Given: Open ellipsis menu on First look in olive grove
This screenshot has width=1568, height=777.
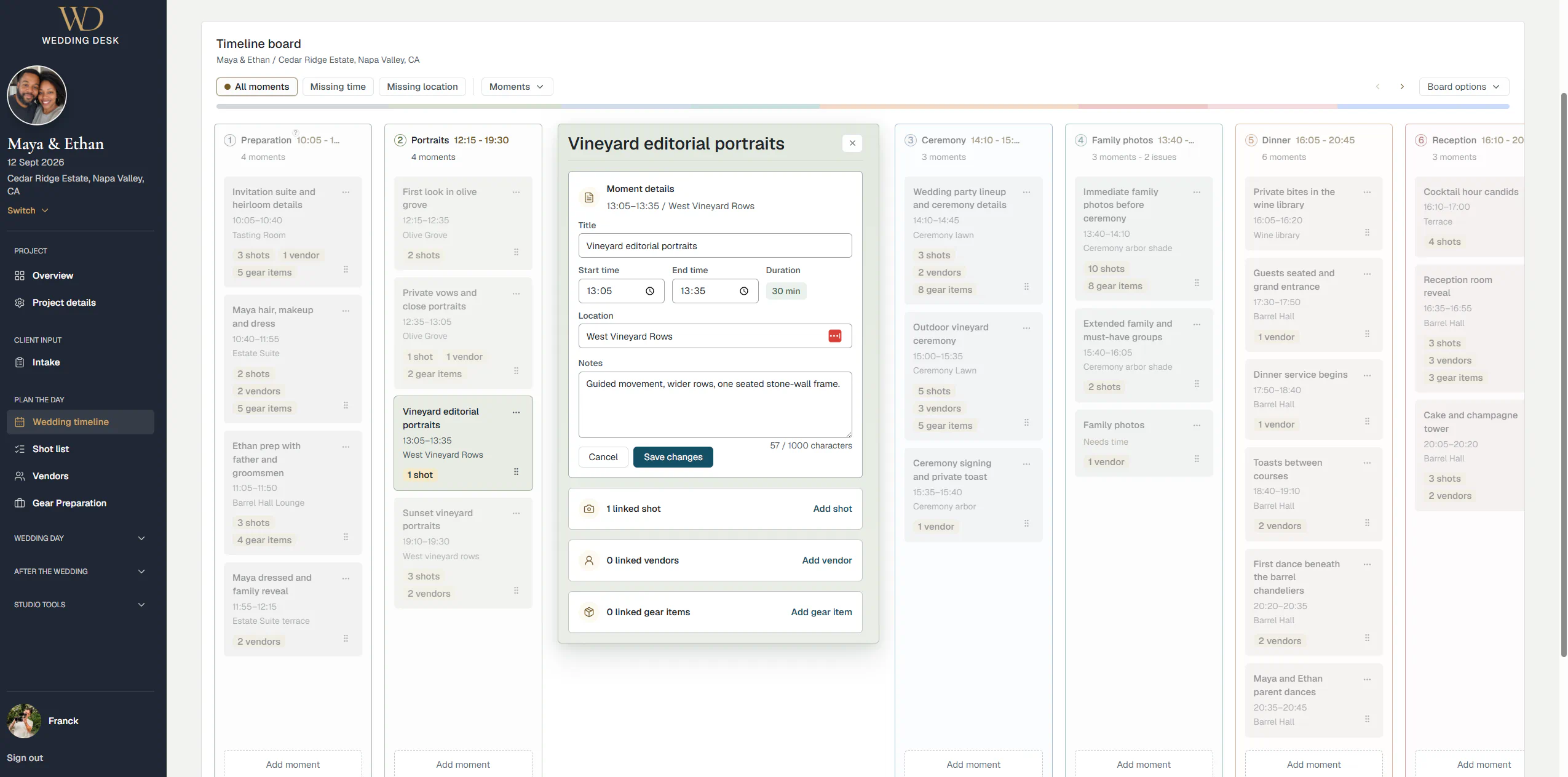Looking at the screenshot, I should pos(516,192).
